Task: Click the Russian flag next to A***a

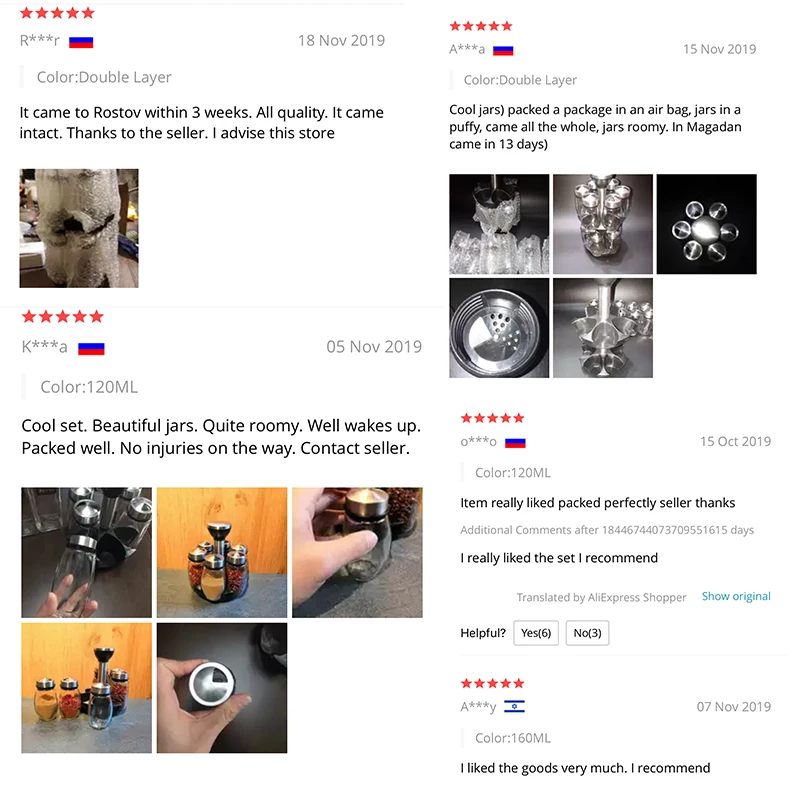Action: point(503,50)
